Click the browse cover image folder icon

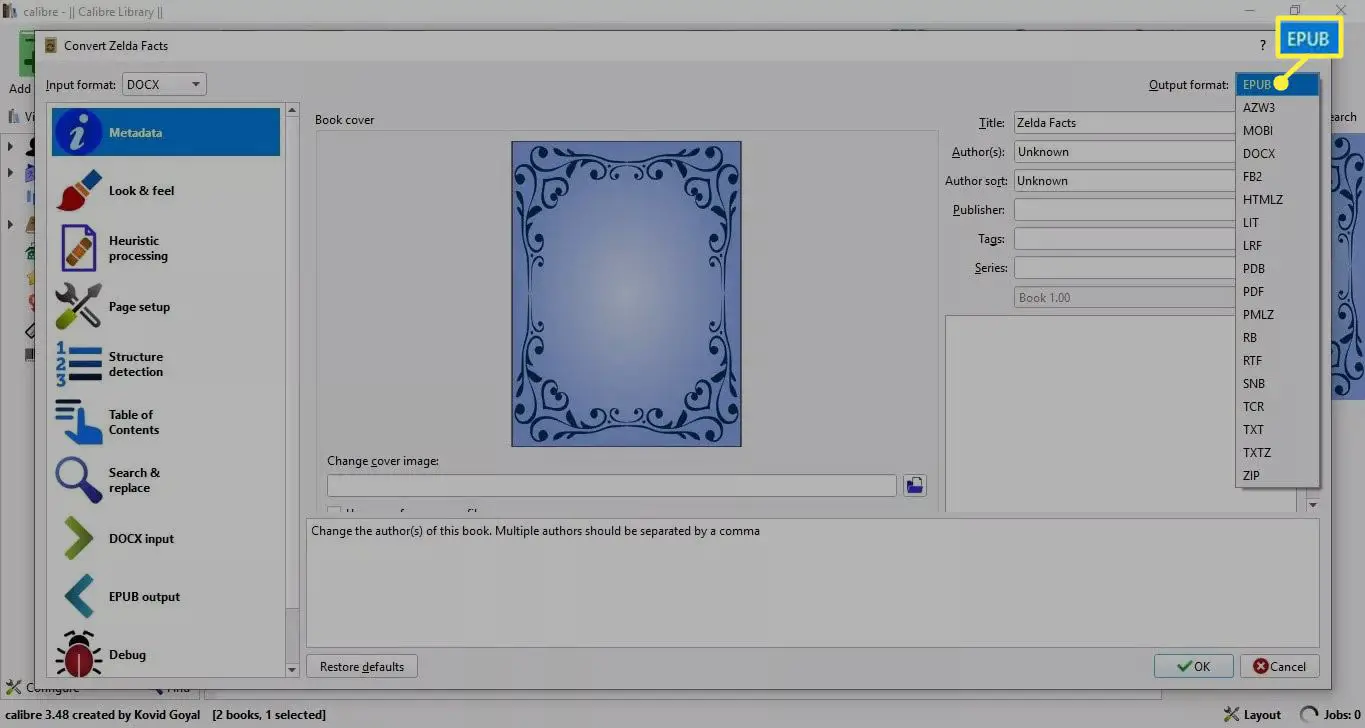[914, 485]
